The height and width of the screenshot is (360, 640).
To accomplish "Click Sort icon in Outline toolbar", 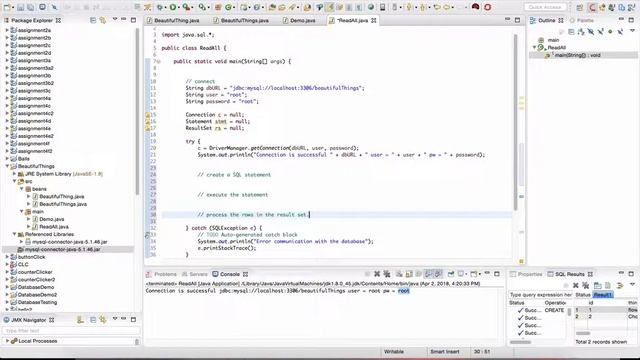I will click(x=581, y=32).
